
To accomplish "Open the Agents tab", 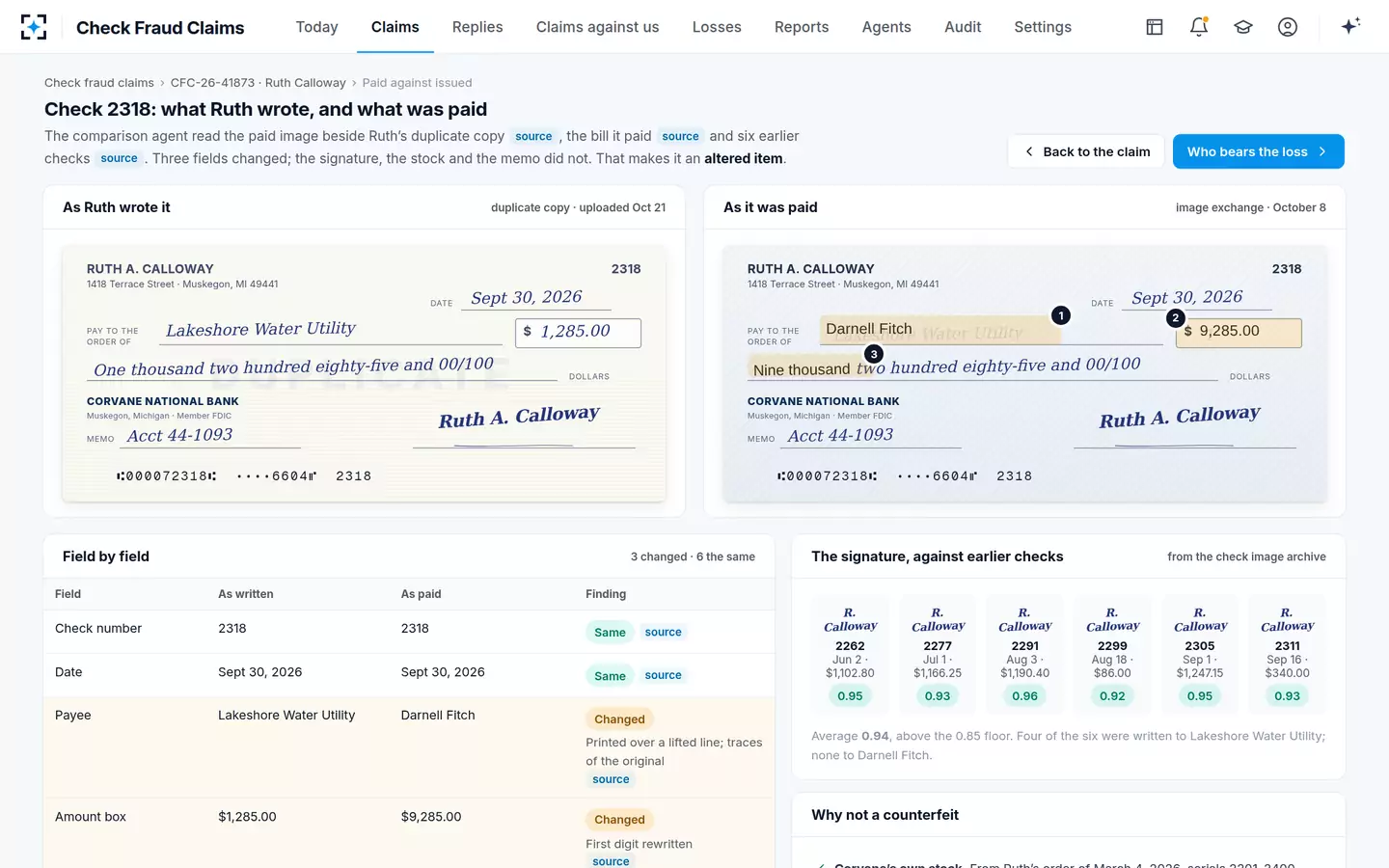I will point(886,27).
